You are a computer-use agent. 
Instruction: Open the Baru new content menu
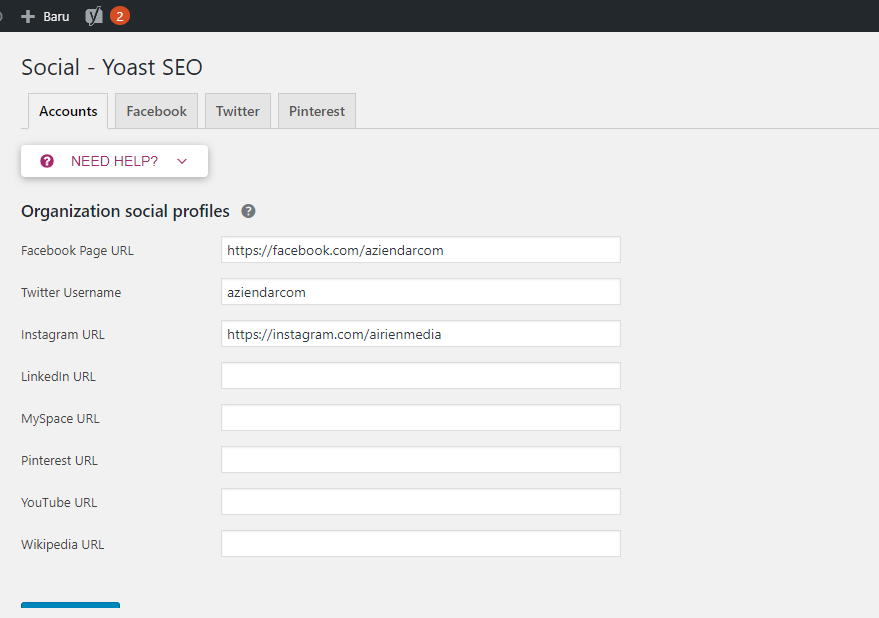45,17
